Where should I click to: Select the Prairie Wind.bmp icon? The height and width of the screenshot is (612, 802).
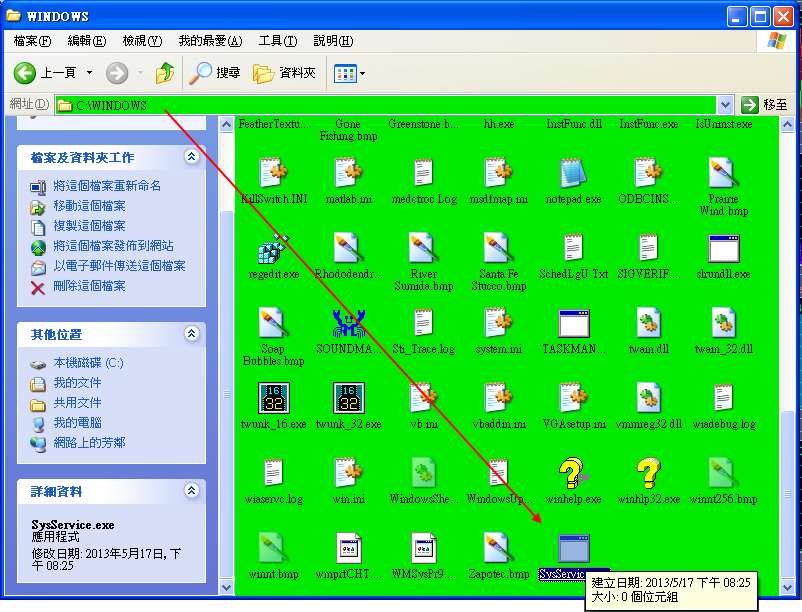[723, 173]
